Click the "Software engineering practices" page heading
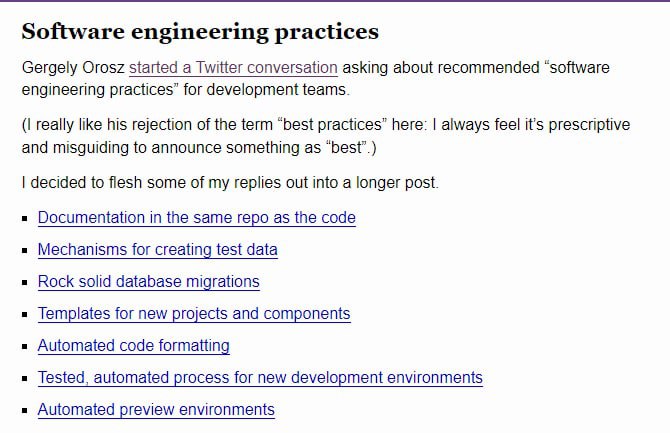Screen dimensions: 670x433 (200, 31)
